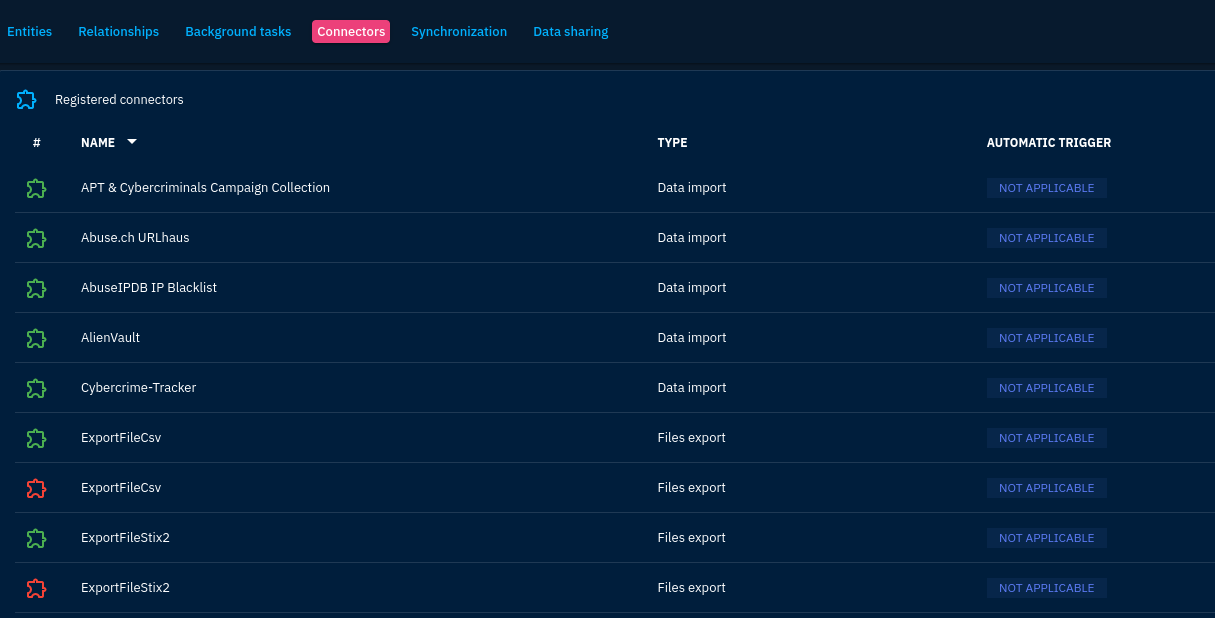Toggle sort arrow next to NAME column
Image resolution: width=1215 pixels, height=618 pixels.
click(x=132, y=142)
